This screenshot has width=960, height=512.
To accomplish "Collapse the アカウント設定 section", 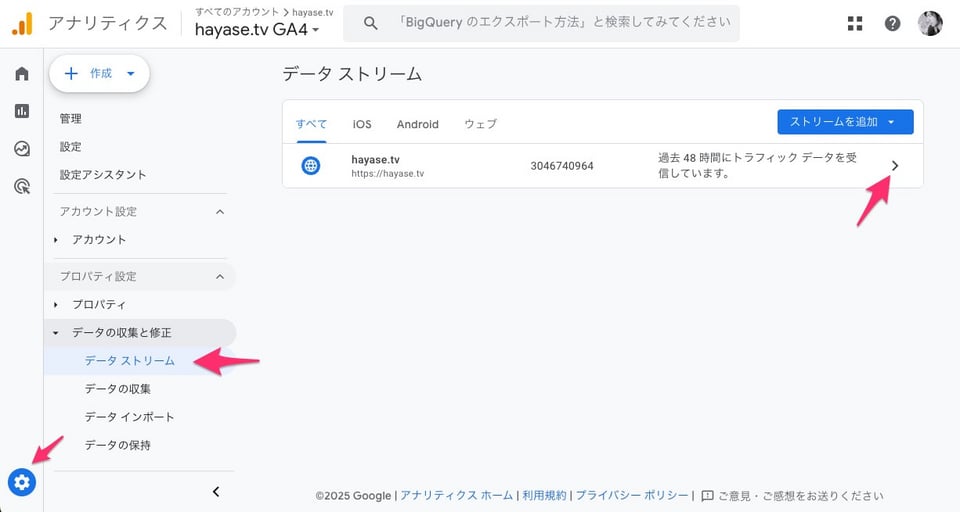I will click(220, 212).
